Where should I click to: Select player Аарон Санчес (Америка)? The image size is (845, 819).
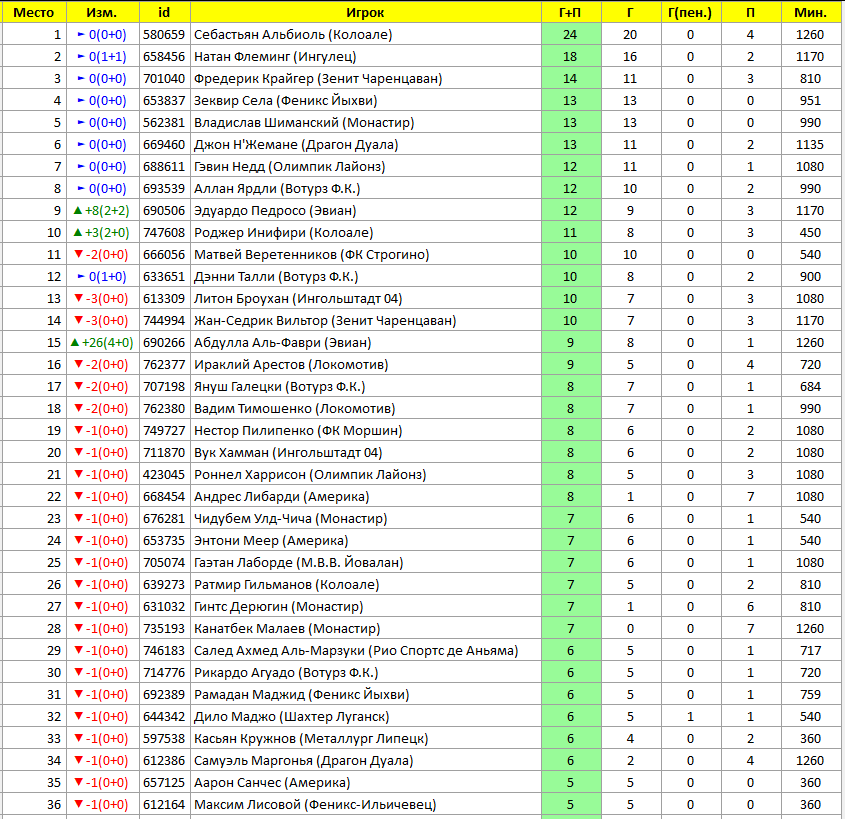point(272,783)
